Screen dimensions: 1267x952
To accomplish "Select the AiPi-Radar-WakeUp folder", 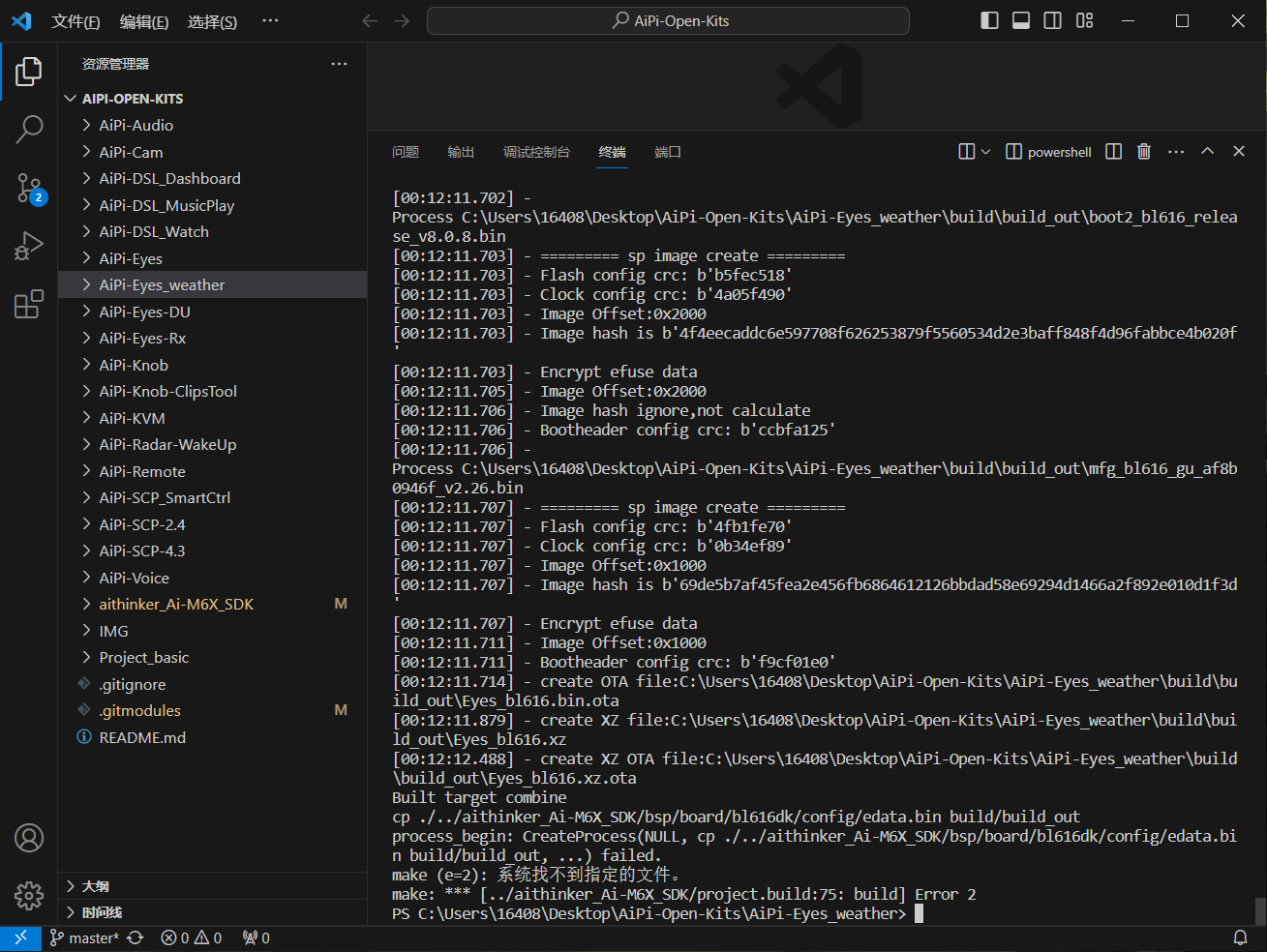I will (x=212, y=445).
